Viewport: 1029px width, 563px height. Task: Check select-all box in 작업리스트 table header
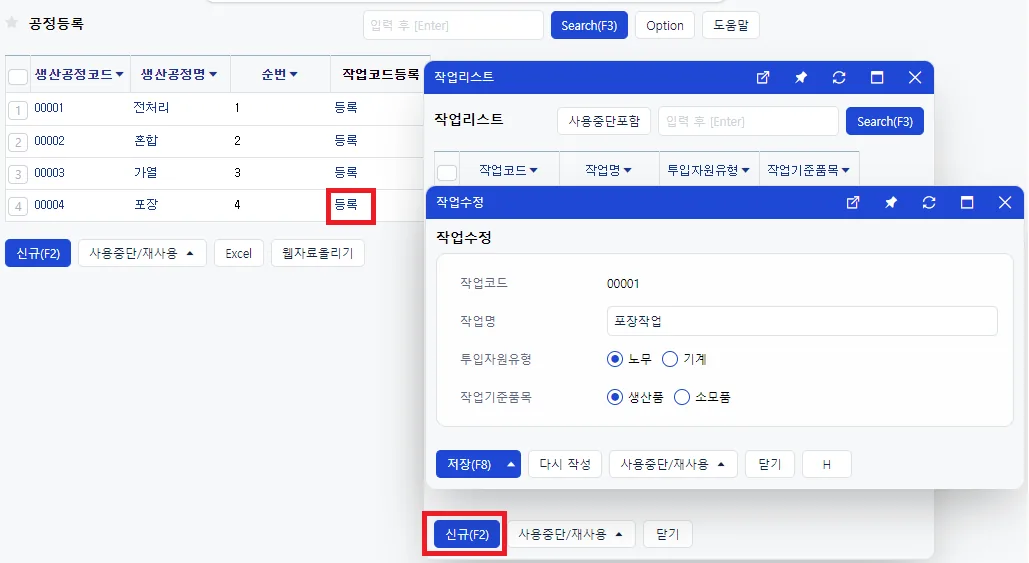click(447, 172)
